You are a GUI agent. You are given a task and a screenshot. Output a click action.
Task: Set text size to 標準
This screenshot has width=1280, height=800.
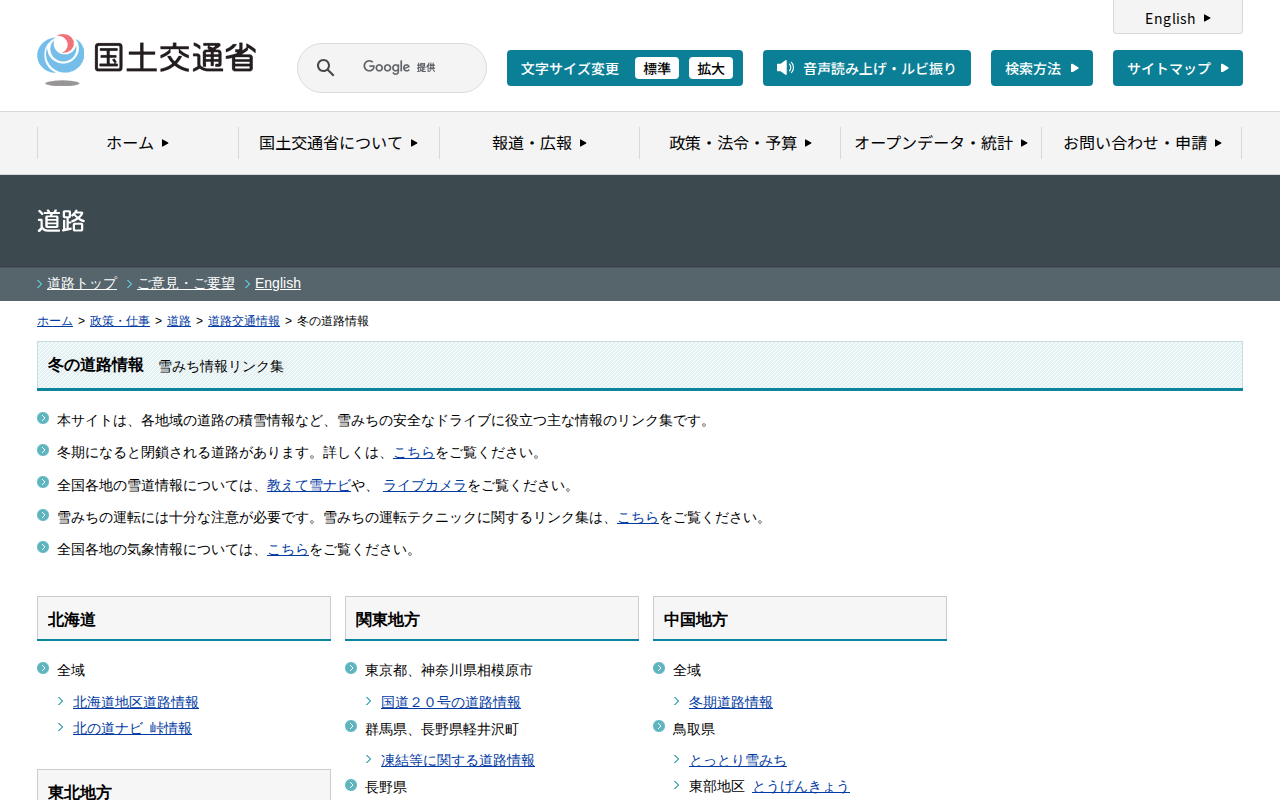(657, 68)
